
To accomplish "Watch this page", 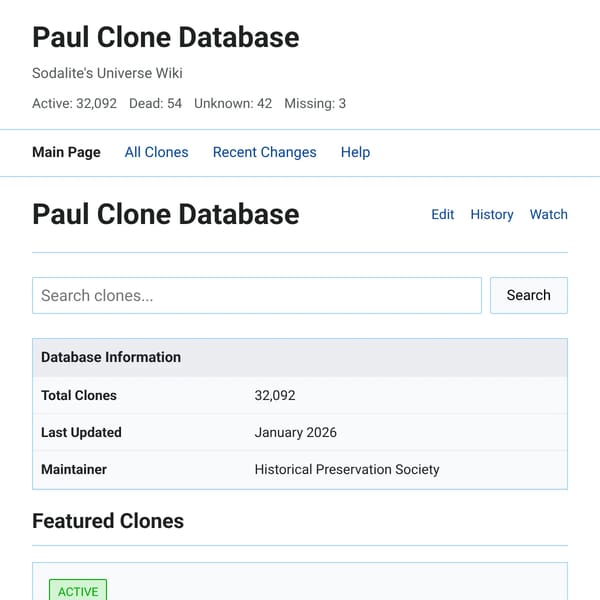I will pos(548,214).
